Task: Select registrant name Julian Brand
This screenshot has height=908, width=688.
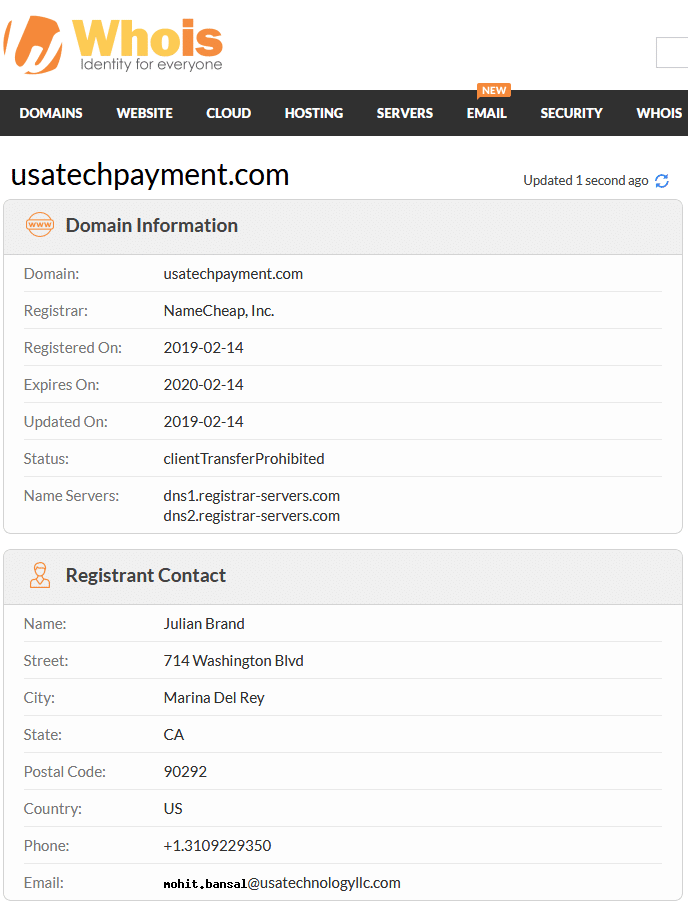Action: tap(204, 624)
